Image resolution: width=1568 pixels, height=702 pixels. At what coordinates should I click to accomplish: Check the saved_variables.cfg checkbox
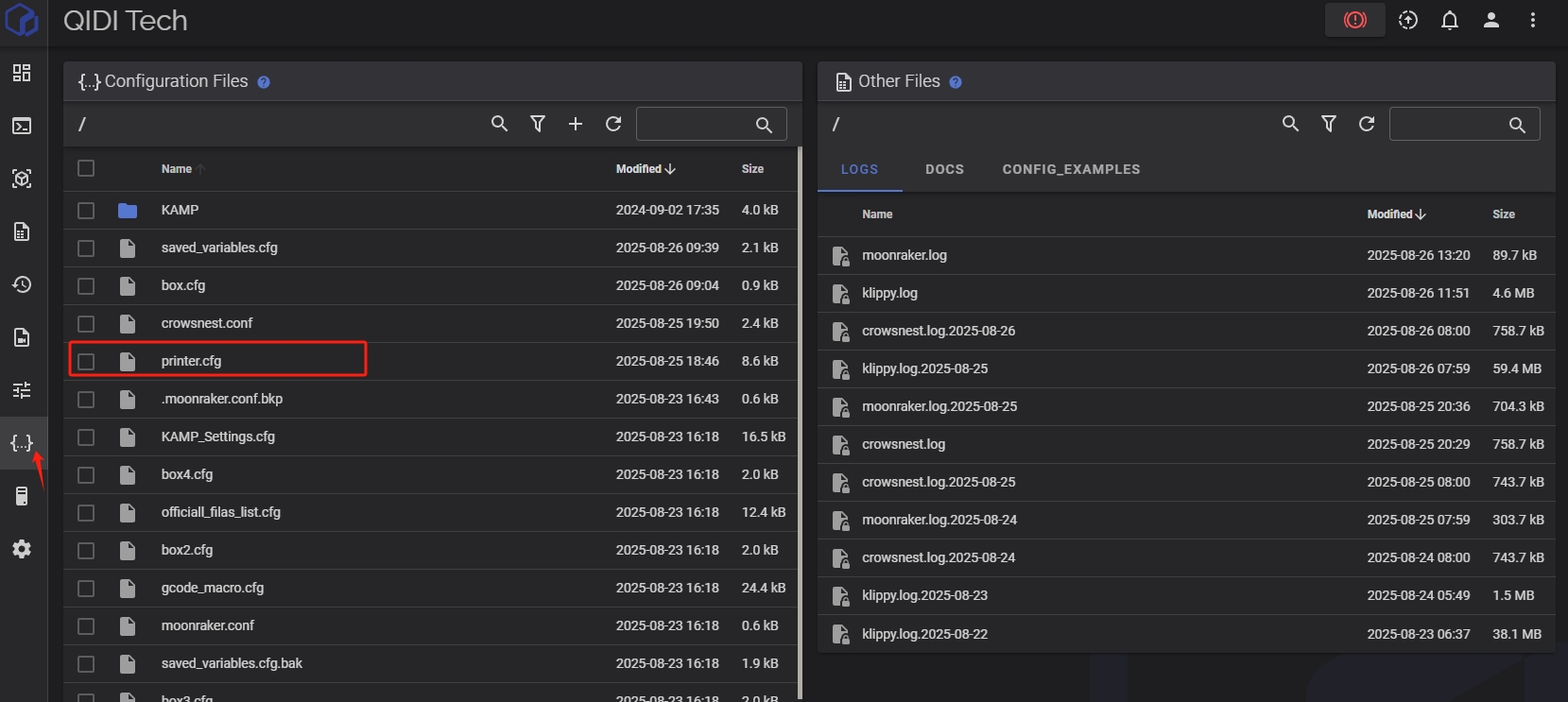[86, 248]
